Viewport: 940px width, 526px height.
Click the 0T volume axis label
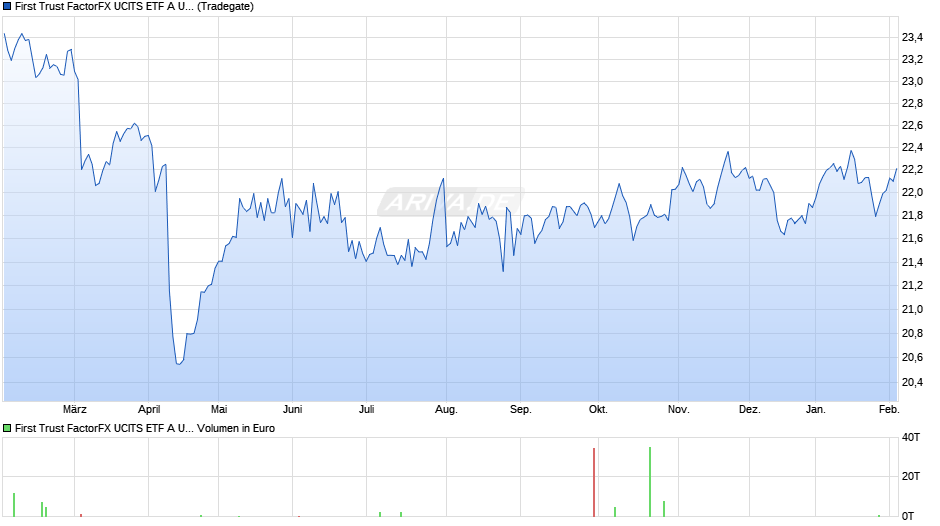pos(908,516)
